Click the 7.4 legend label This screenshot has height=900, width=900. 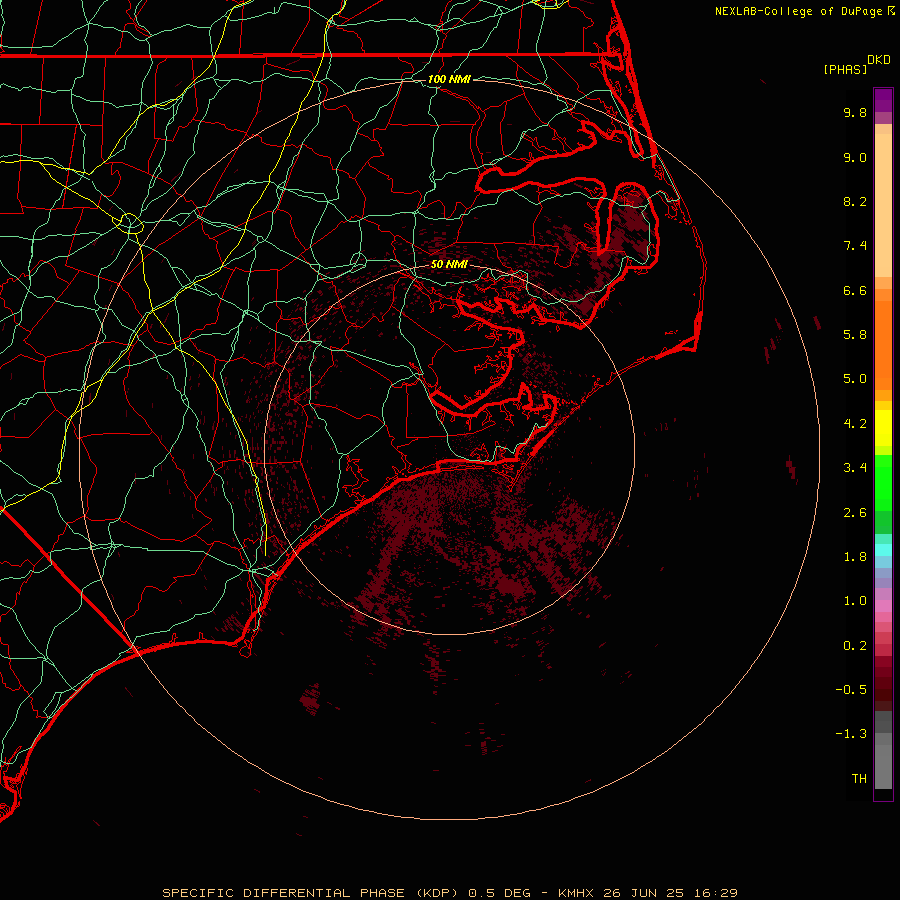855,246
